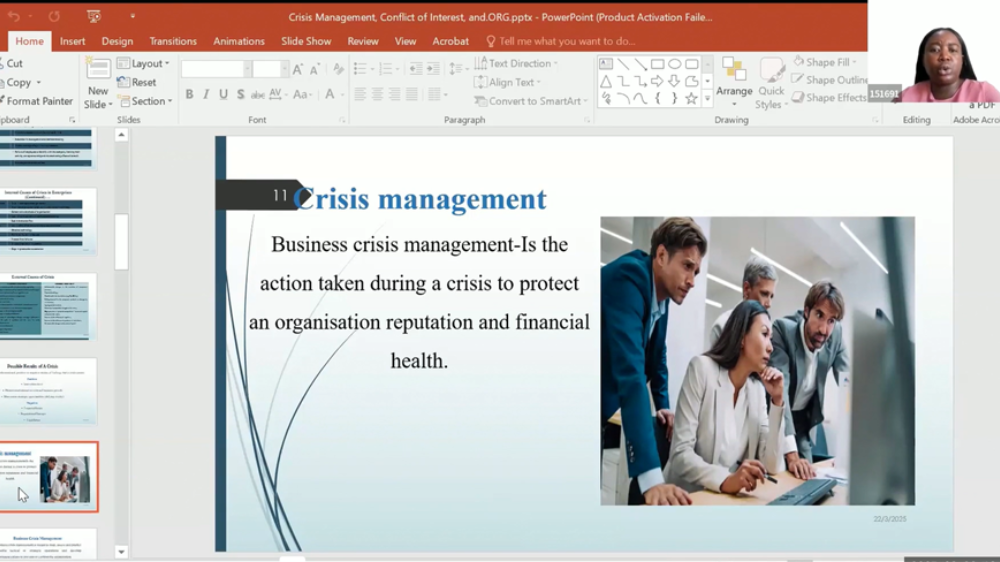Open the Slide Show tab

click(306, 41)
